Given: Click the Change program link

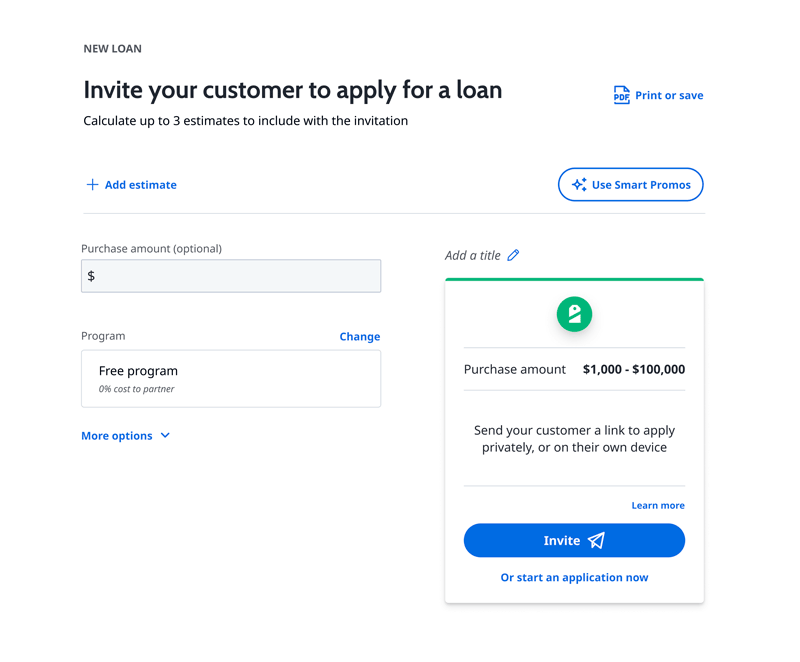Looking at the screenshot, I should 360,337.
